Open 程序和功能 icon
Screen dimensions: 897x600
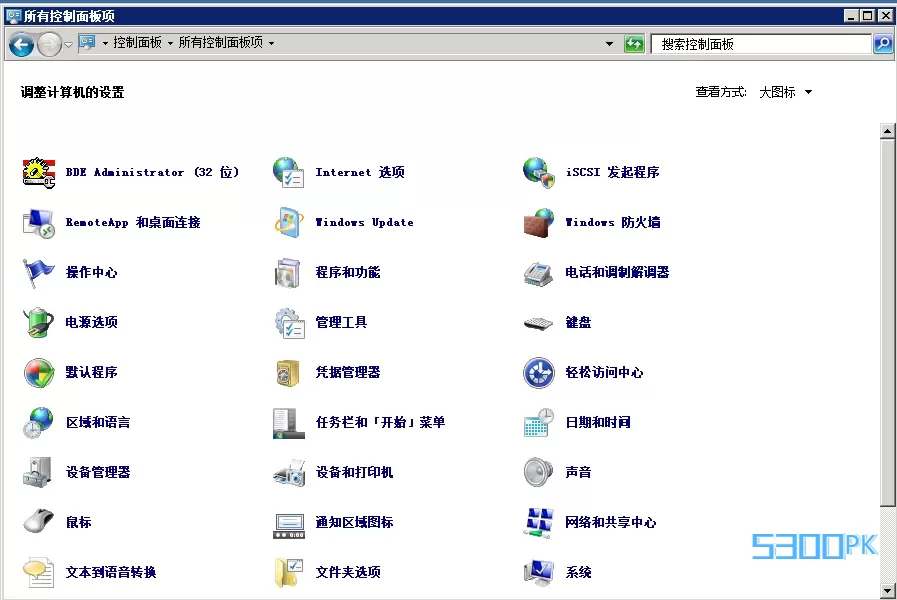[289, 272]
